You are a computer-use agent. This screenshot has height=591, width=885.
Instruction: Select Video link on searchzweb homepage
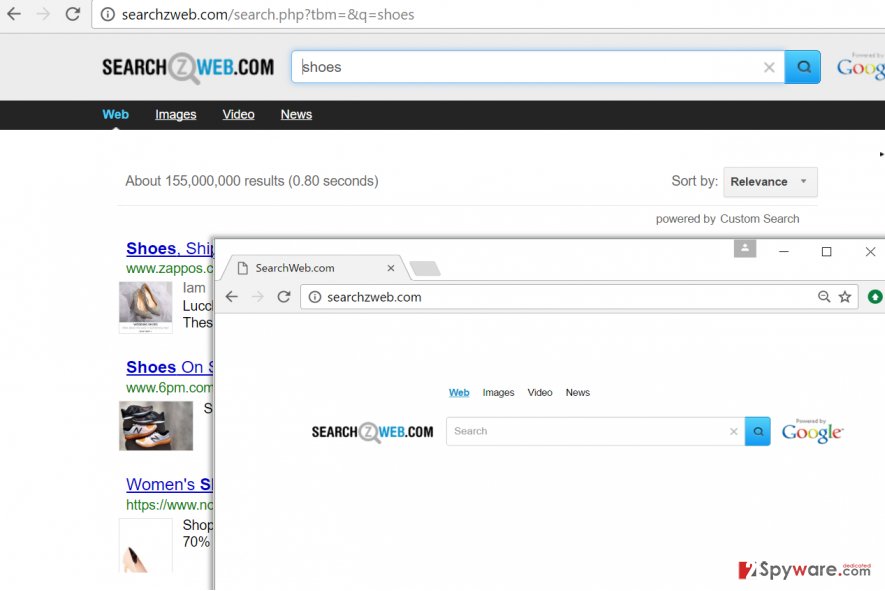point(540,392)
